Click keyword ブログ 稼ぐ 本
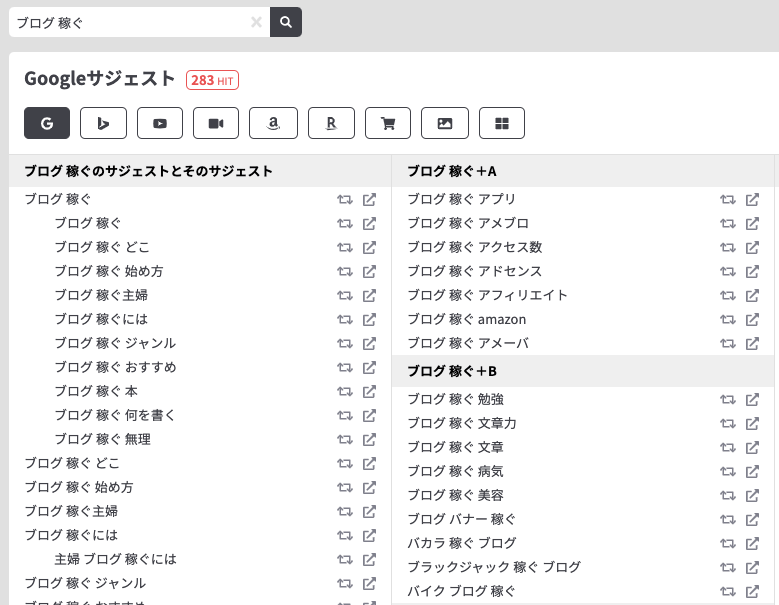This screenshot has height=605, width=779. [x=96, y=391]
